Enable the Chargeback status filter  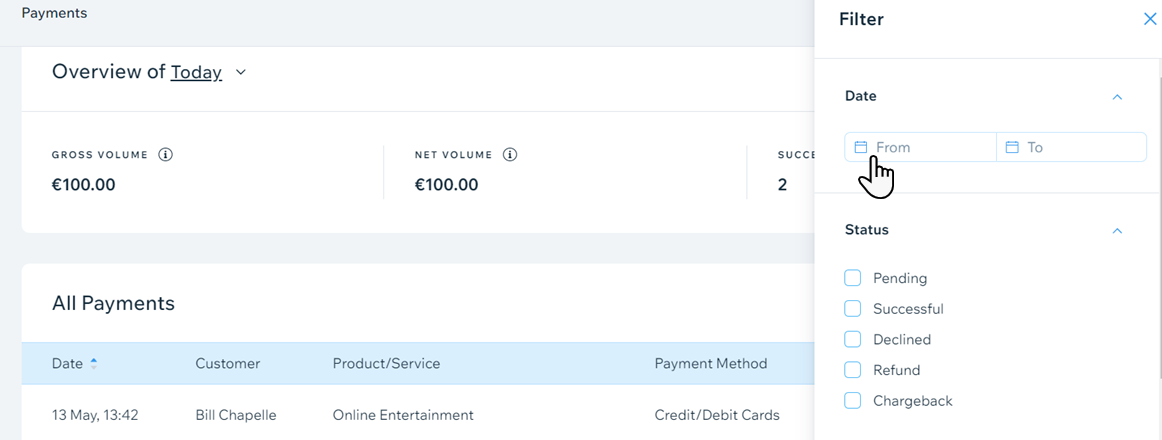[x=853, y=401]
